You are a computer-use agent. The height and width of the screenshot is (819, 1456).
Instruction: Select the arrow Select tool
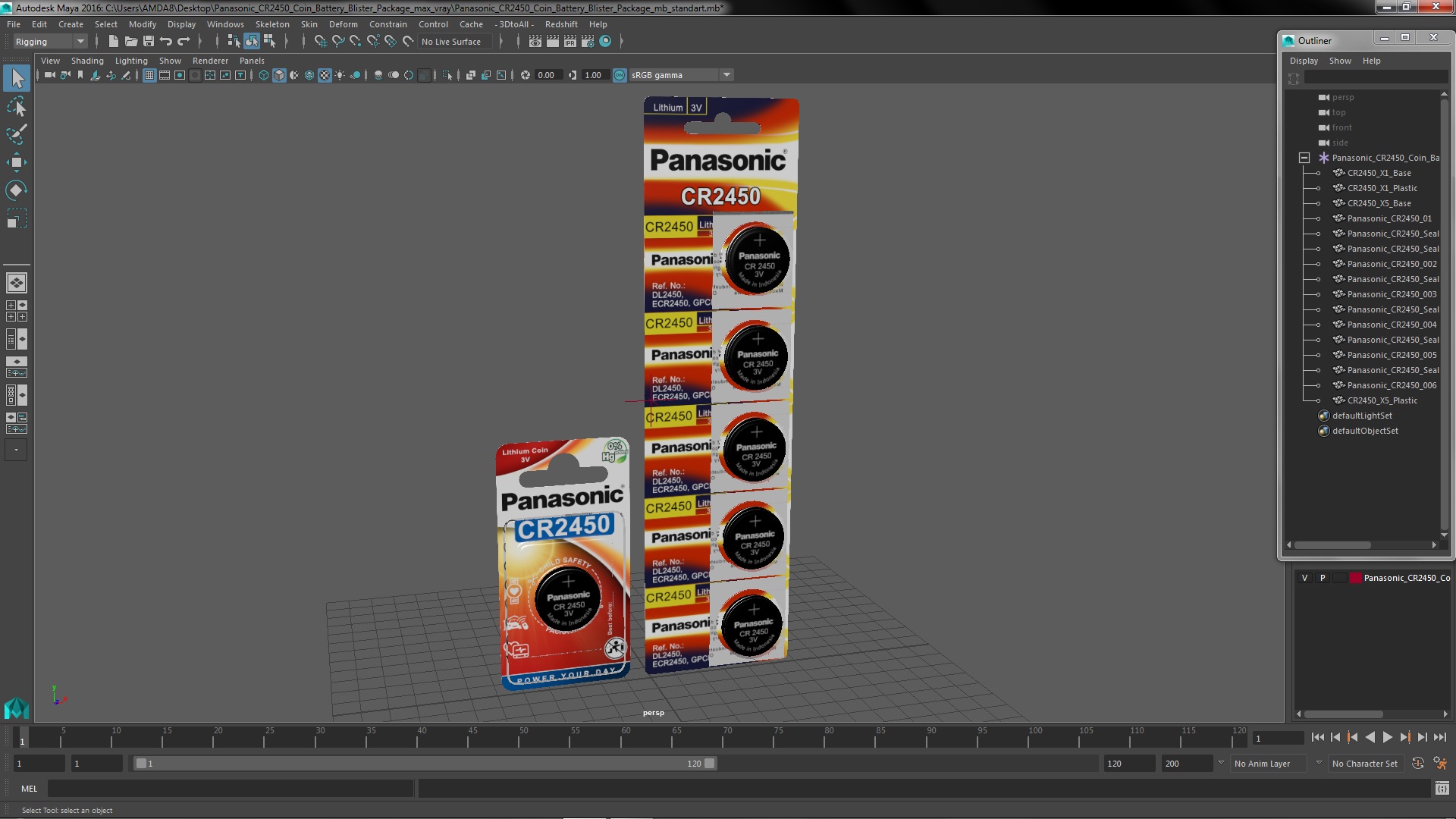17,78
